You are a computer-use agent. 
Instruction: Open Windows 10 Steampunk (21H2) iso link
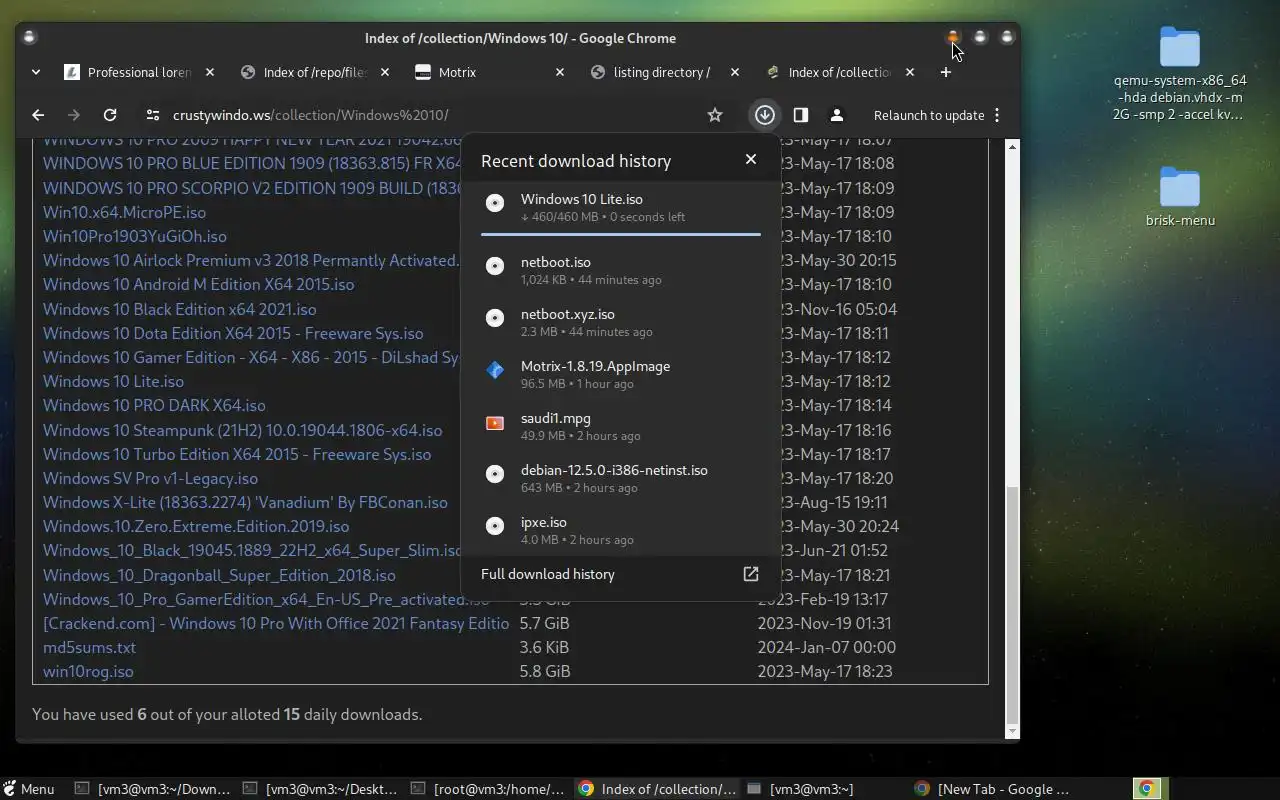click(x=242, y=430)
